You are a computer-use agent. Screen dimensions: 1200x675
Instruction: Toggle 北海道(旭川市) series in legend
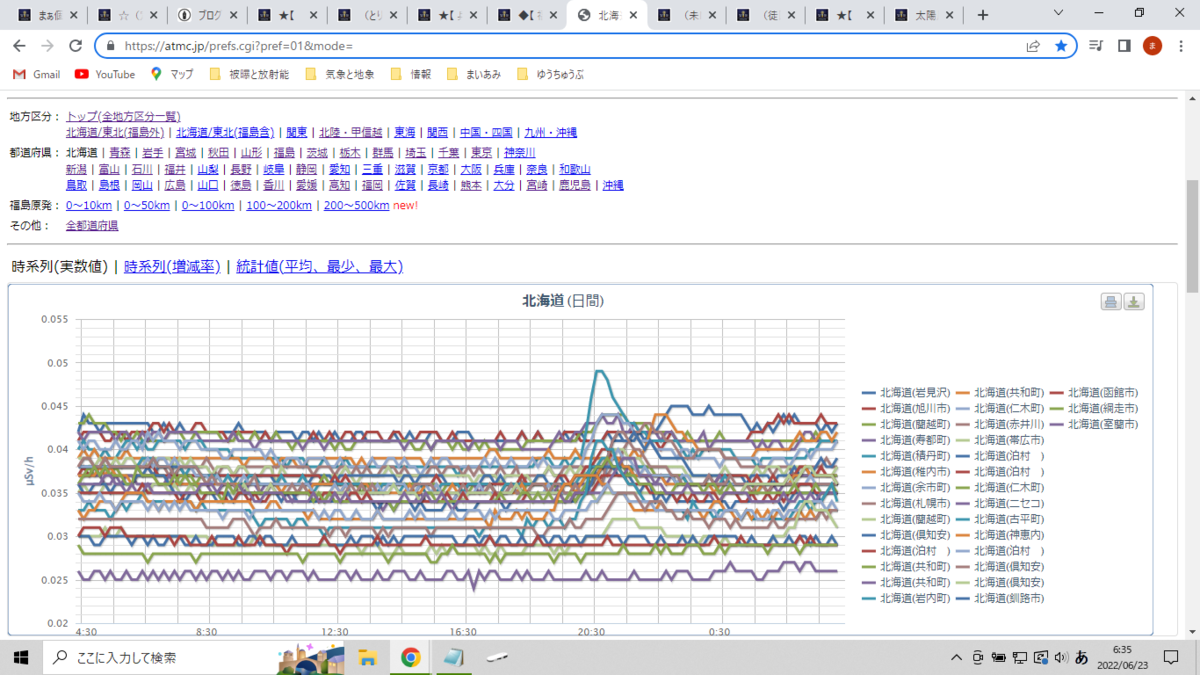click(x=907, y=408)
